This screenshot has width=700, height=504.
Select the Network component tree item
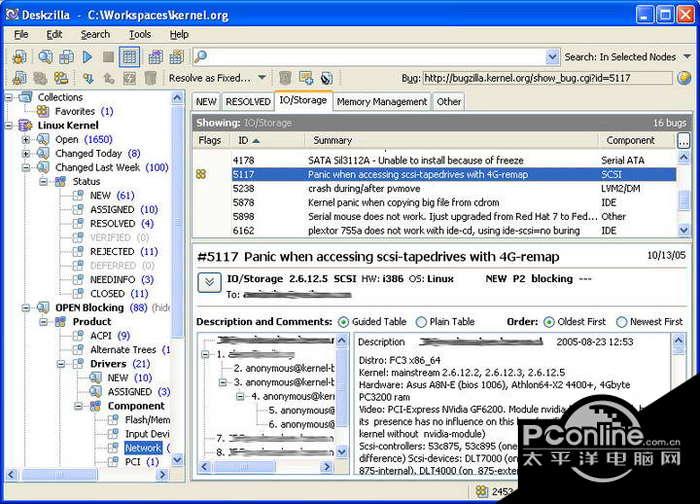click(143, 448)
